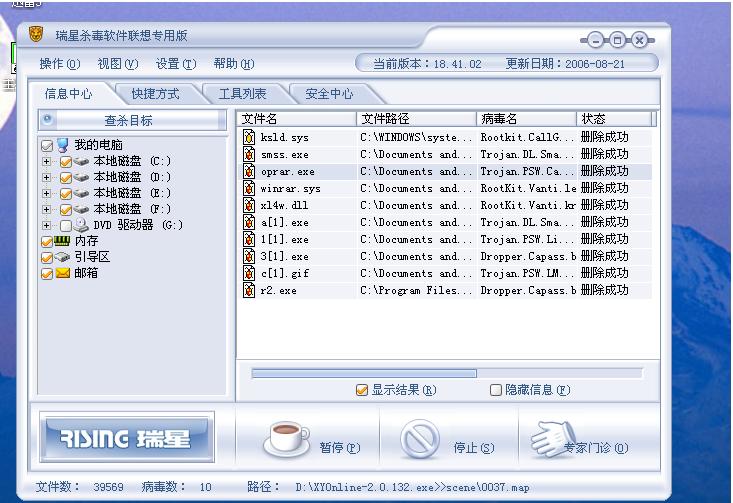Click the memory chip icon next to 内存
The height and width of the screenshot is (503, 733).
point(62,241)
